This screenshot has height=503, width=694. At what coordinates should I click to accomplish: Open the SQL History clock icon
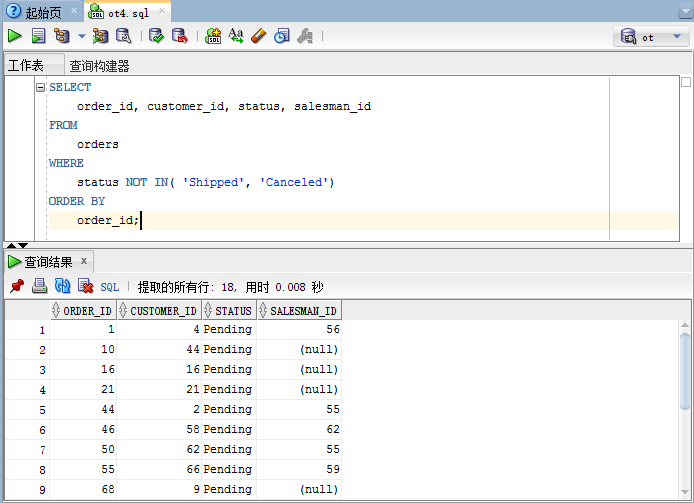pos(282,36)
